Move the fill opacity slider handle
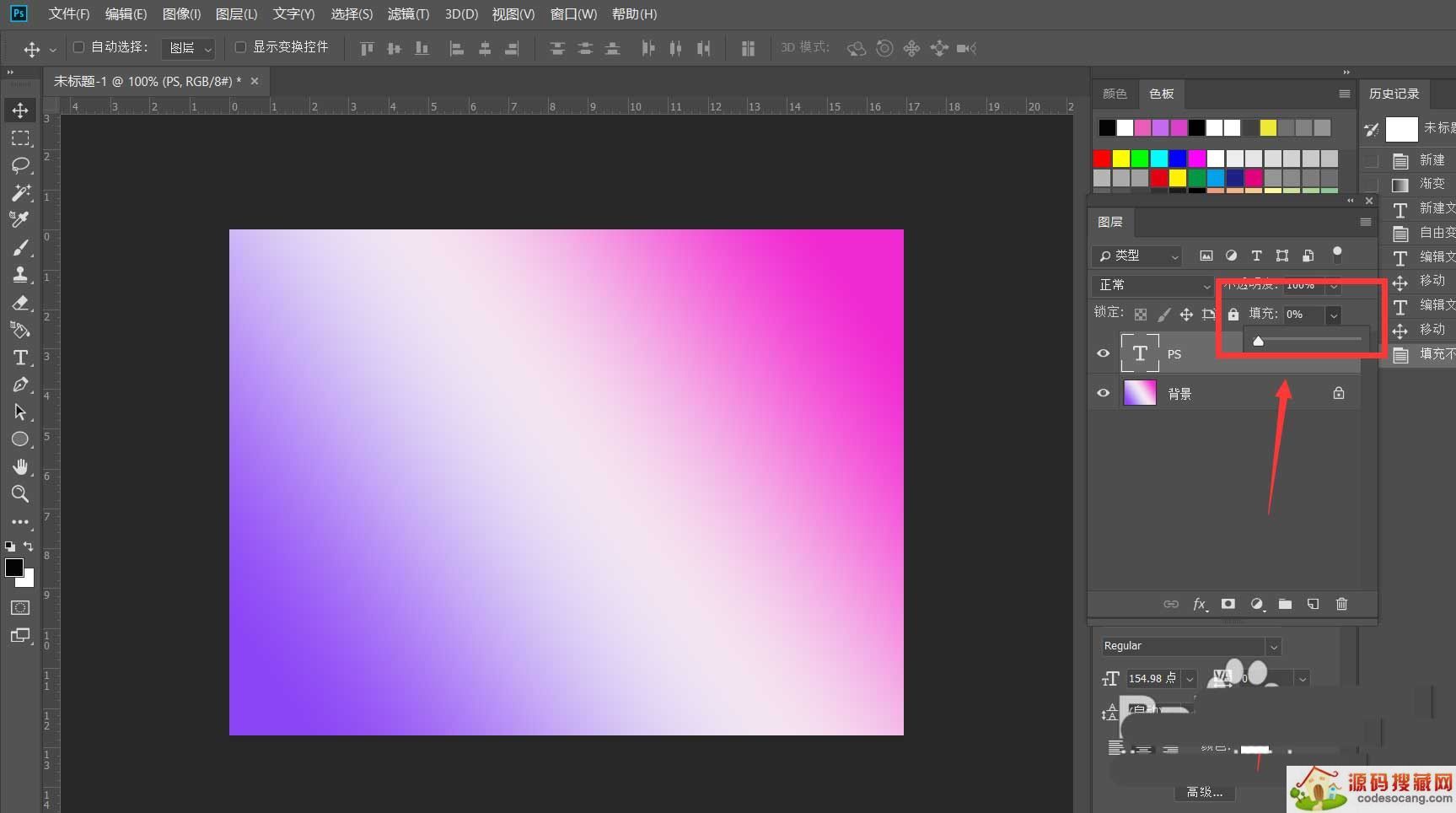1456x813 pixels. tap(1258, 341)
